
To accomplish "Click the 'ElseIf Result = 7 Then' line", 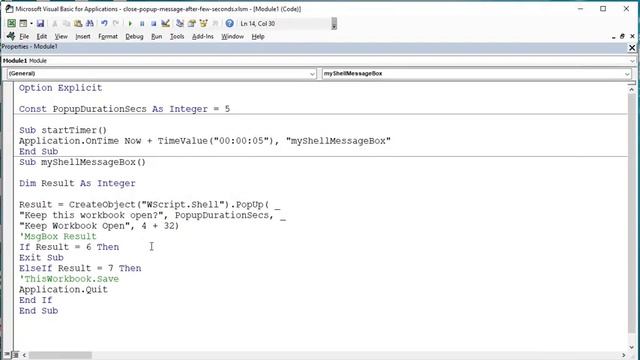I will click(80, 268).
